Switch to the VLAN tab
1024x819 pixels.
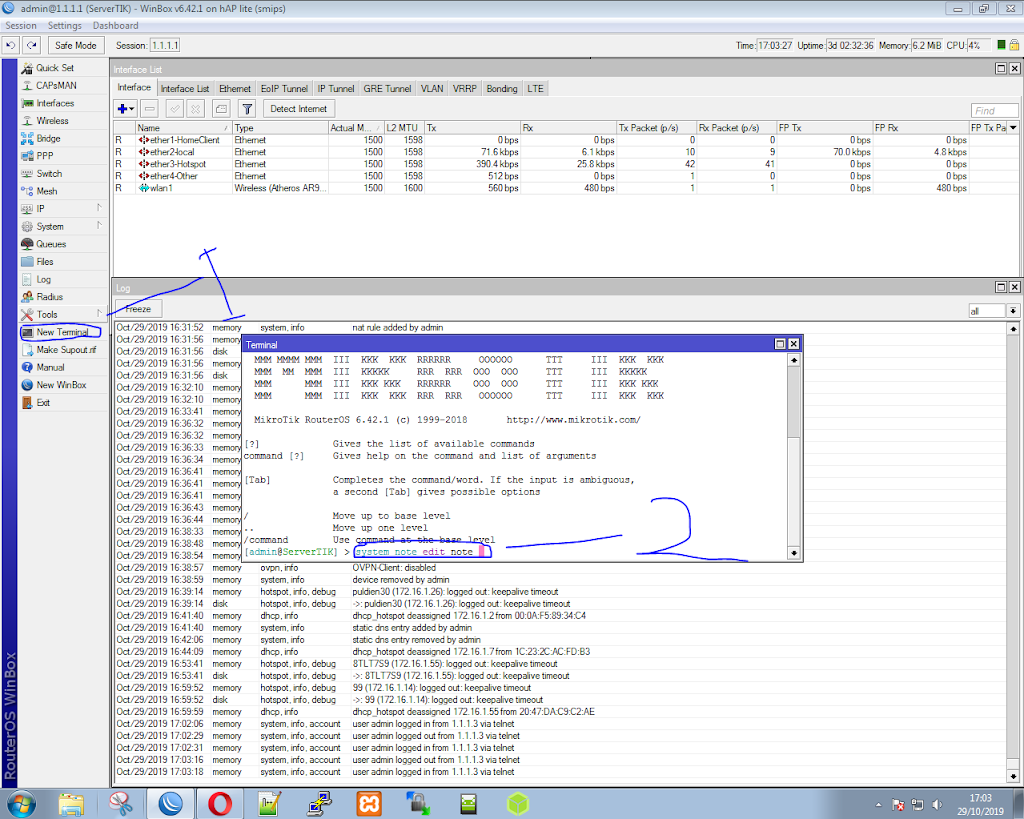[x=432, y=89]
